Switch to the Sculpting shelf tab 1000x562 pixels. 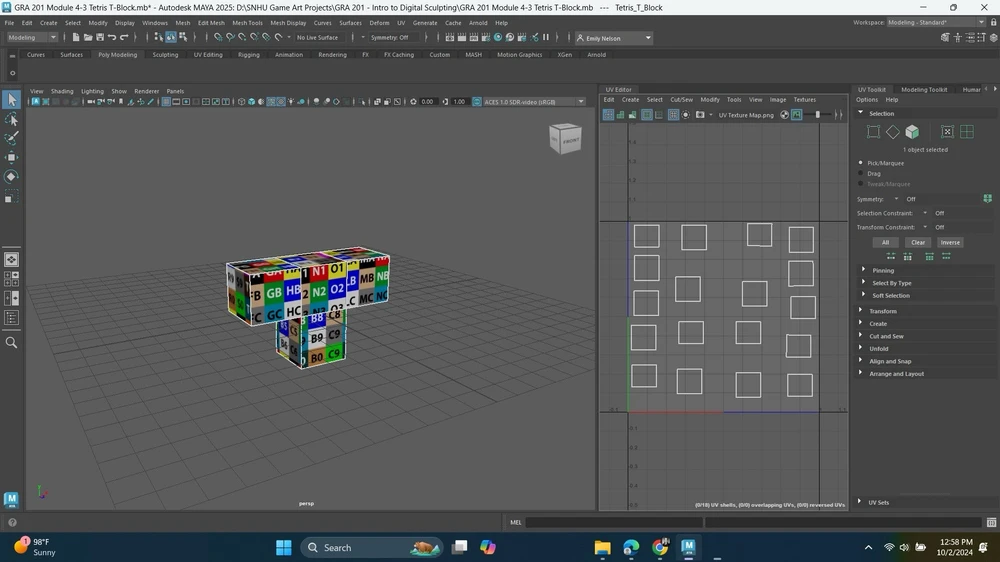click(165, 55)
